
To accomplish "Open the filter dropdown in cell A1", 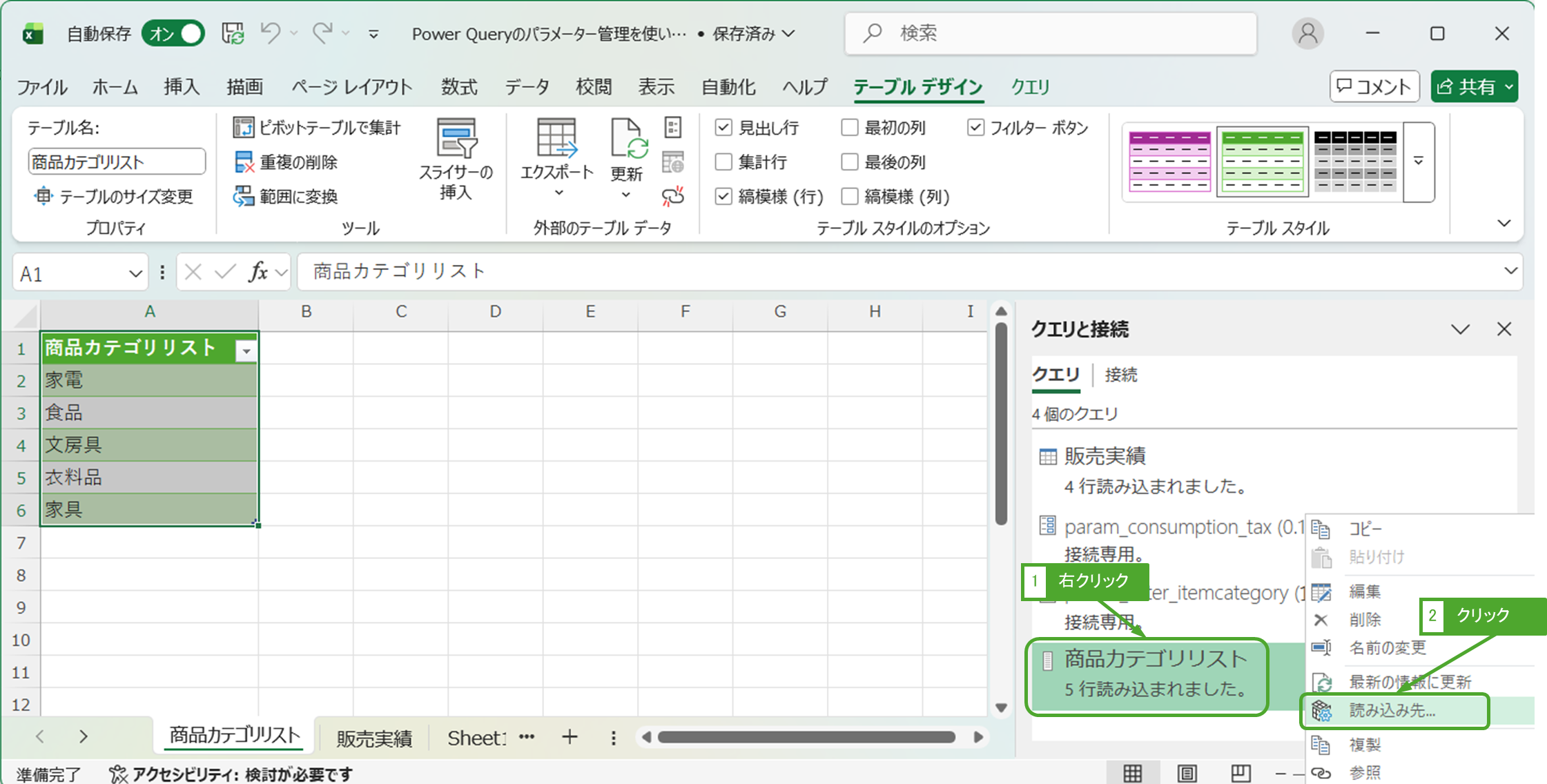I will coord(246,351).
